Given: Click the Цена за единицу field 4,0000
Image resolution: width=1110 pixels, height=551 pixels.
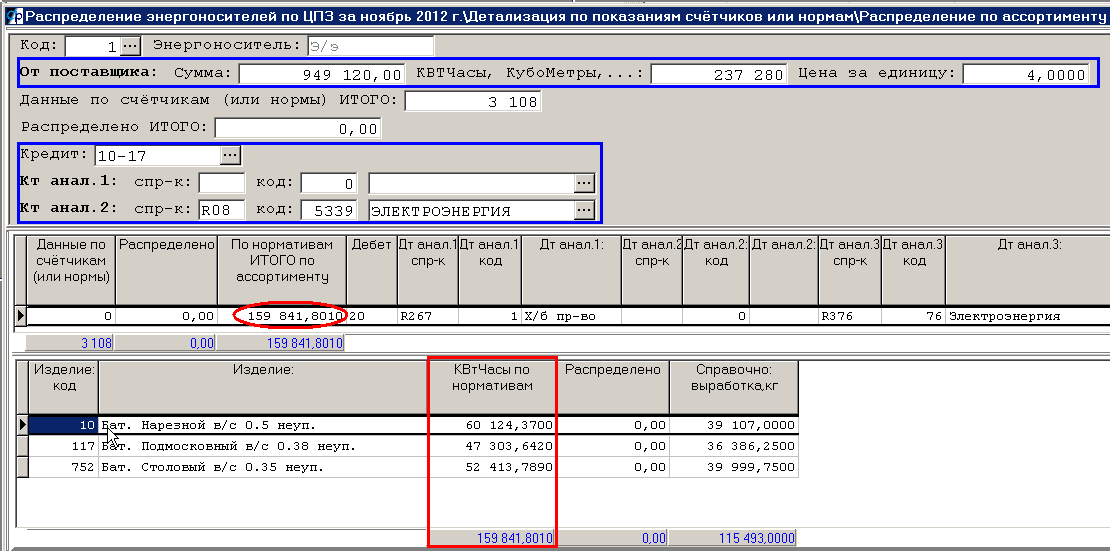Looking at the screenshot, I should pos(1025,74).
